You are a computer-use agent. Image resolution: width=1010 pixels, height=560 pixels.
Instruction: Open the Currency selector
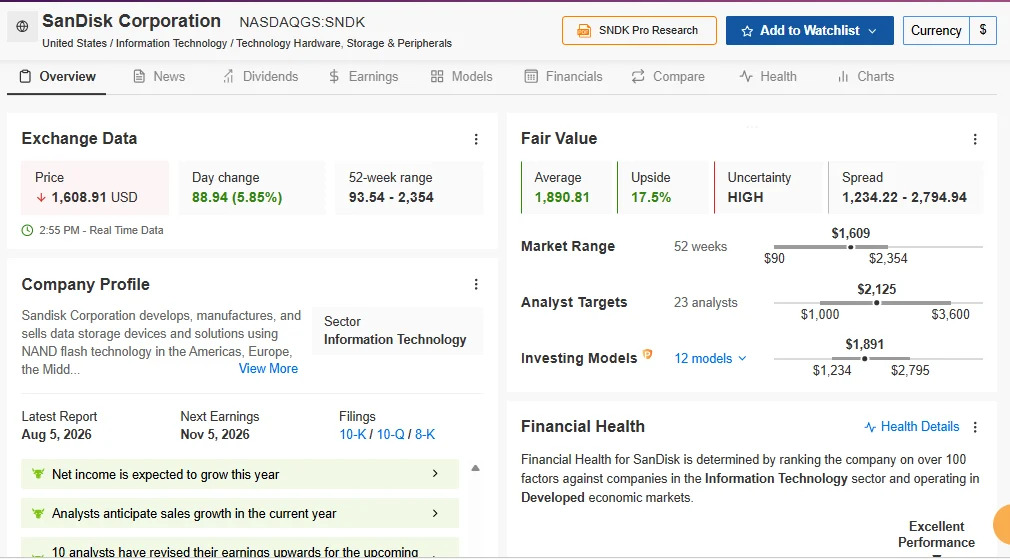936,30
